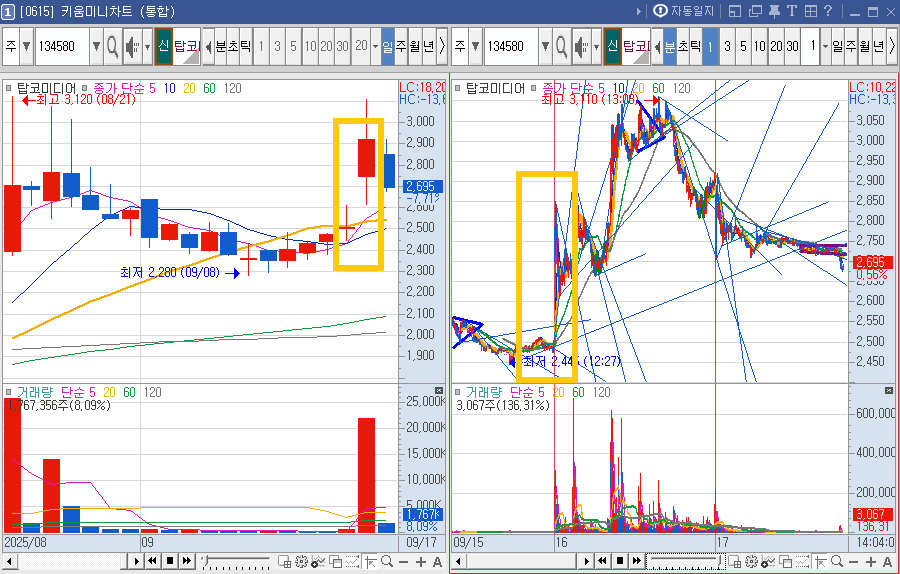900x574 pixels.
Task: Select 분 minute period on right chart
Action: [x=670, y=46]
